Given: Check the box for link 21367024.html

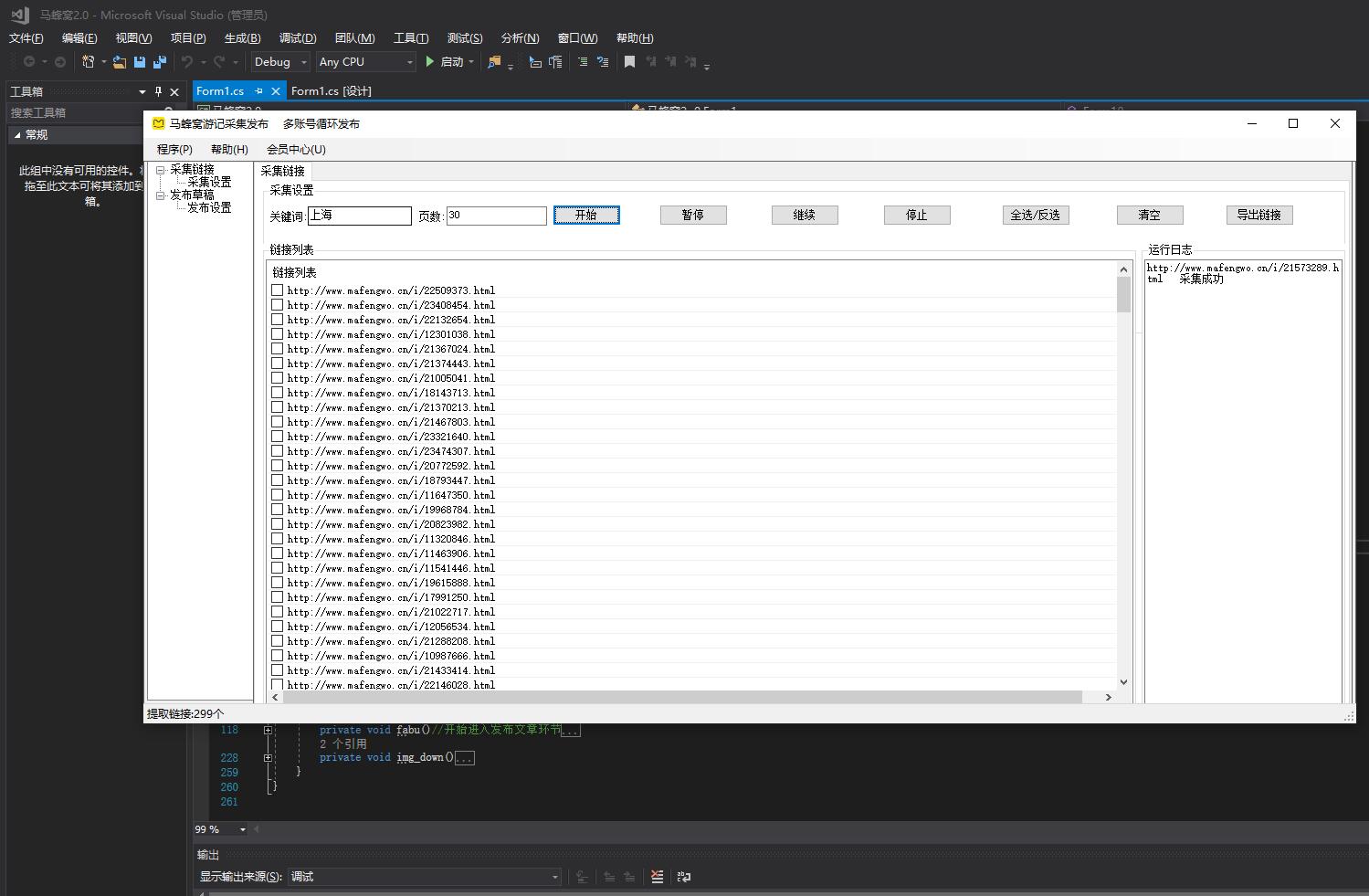Looking at the screenshot, I should tap(277, 349).
